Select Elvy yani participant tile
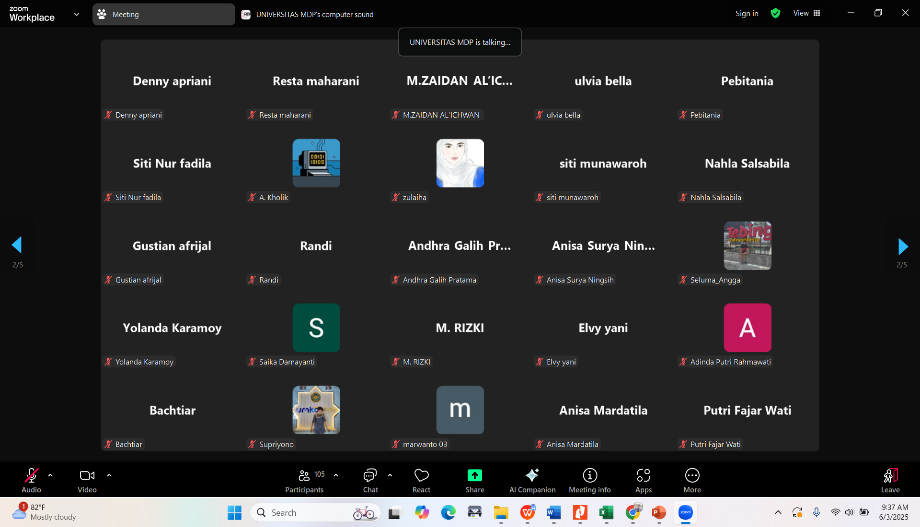 coord(604,328)
